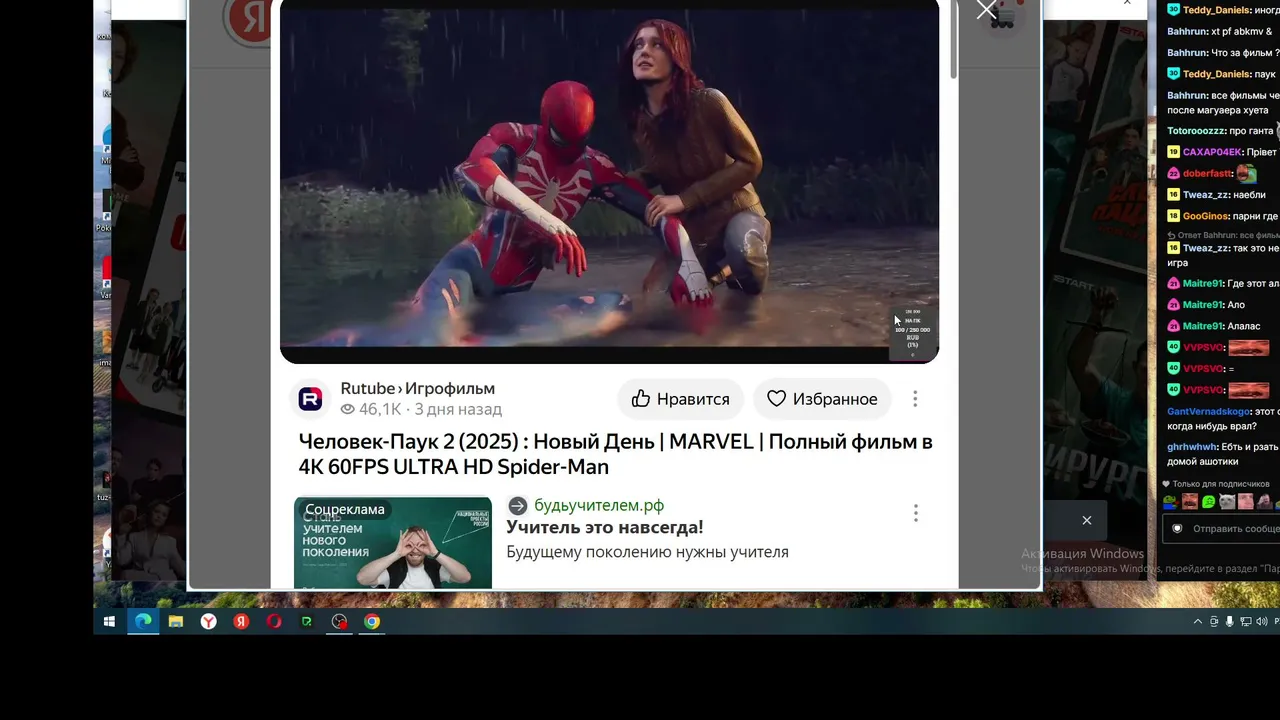Click the subscriber badge next to CAXAP04EK
Screen dimensions: 1280x720
click(1173, 152)
